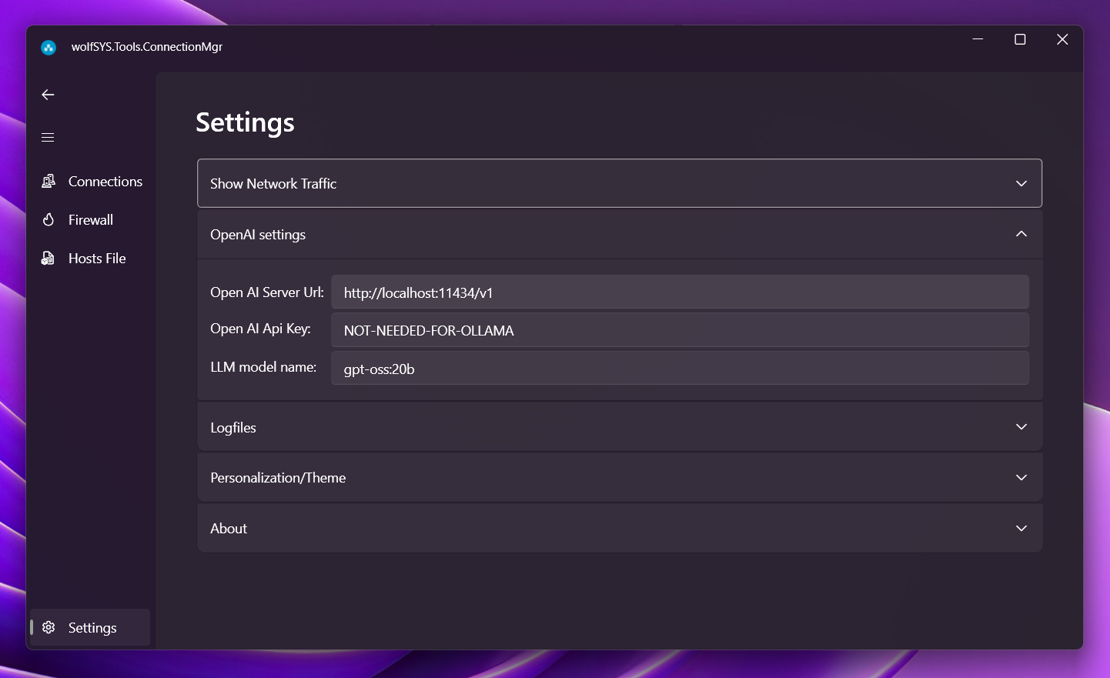Focus the LLM model name field
This screenshot has width=1110, height=678.
tap(680, 368)
